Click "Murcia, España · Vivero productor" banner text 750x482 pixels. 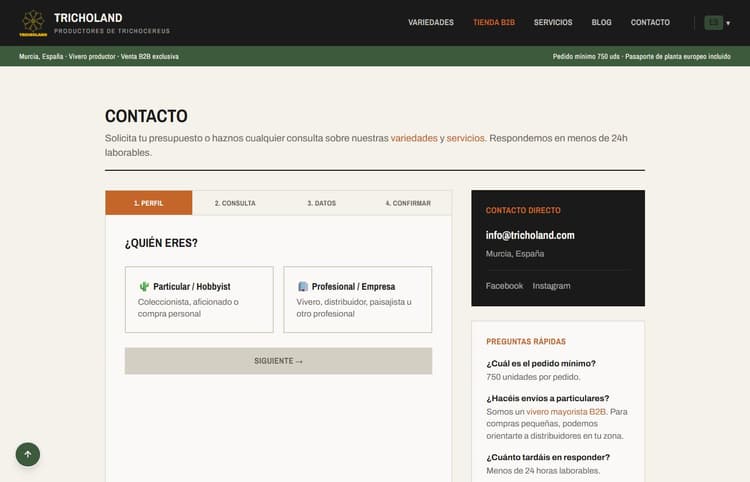click(67, 56)
